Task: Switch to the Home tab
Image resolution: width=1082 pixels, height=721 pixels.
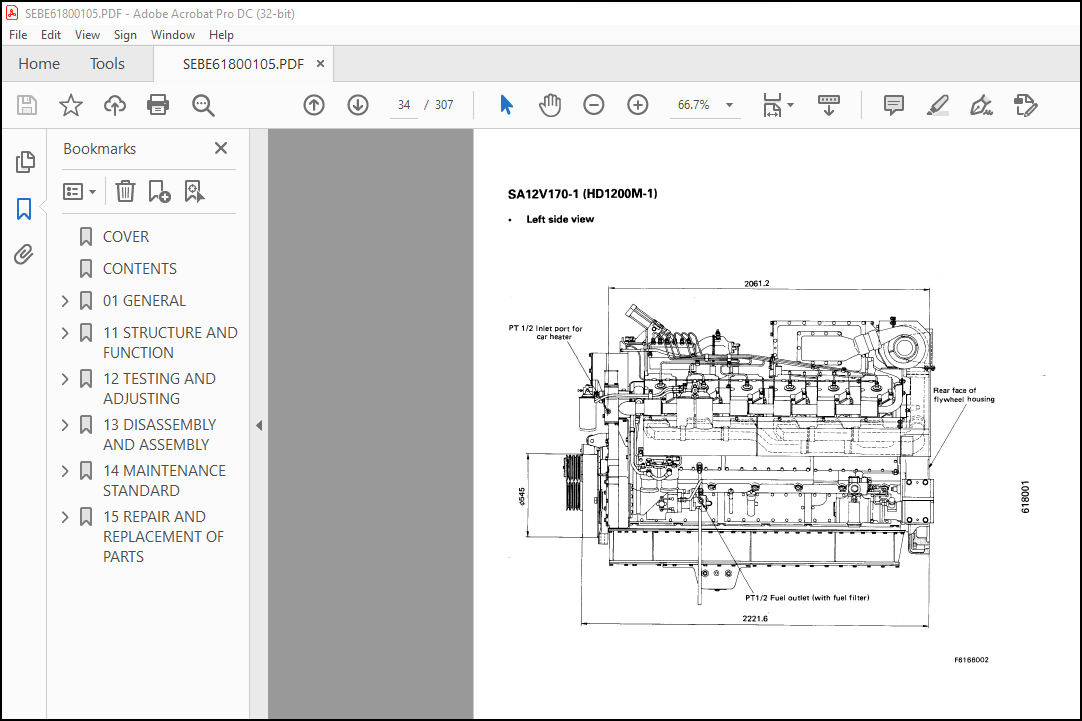Action: tap(39, 64)
